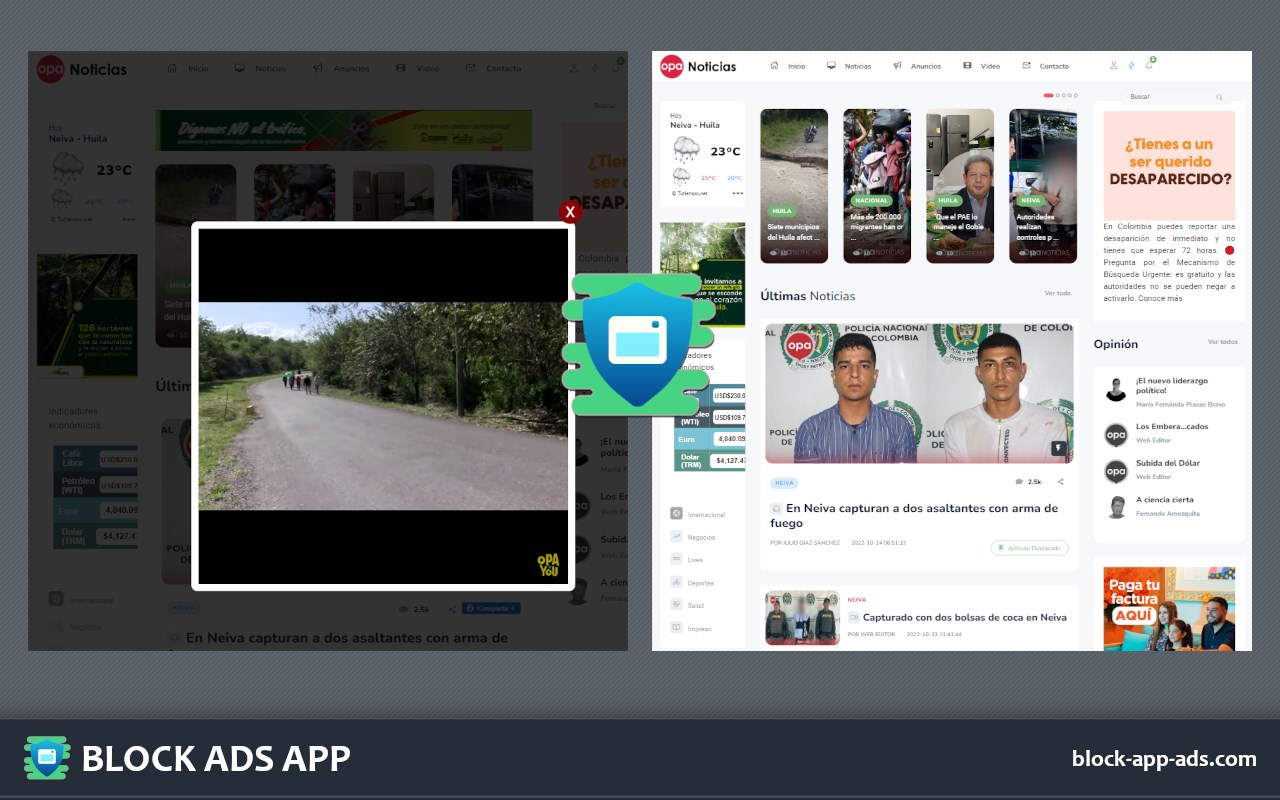Click the Contacto envelope icon on clean page
Screen dimensions: 1280x800
(1026, 66)
